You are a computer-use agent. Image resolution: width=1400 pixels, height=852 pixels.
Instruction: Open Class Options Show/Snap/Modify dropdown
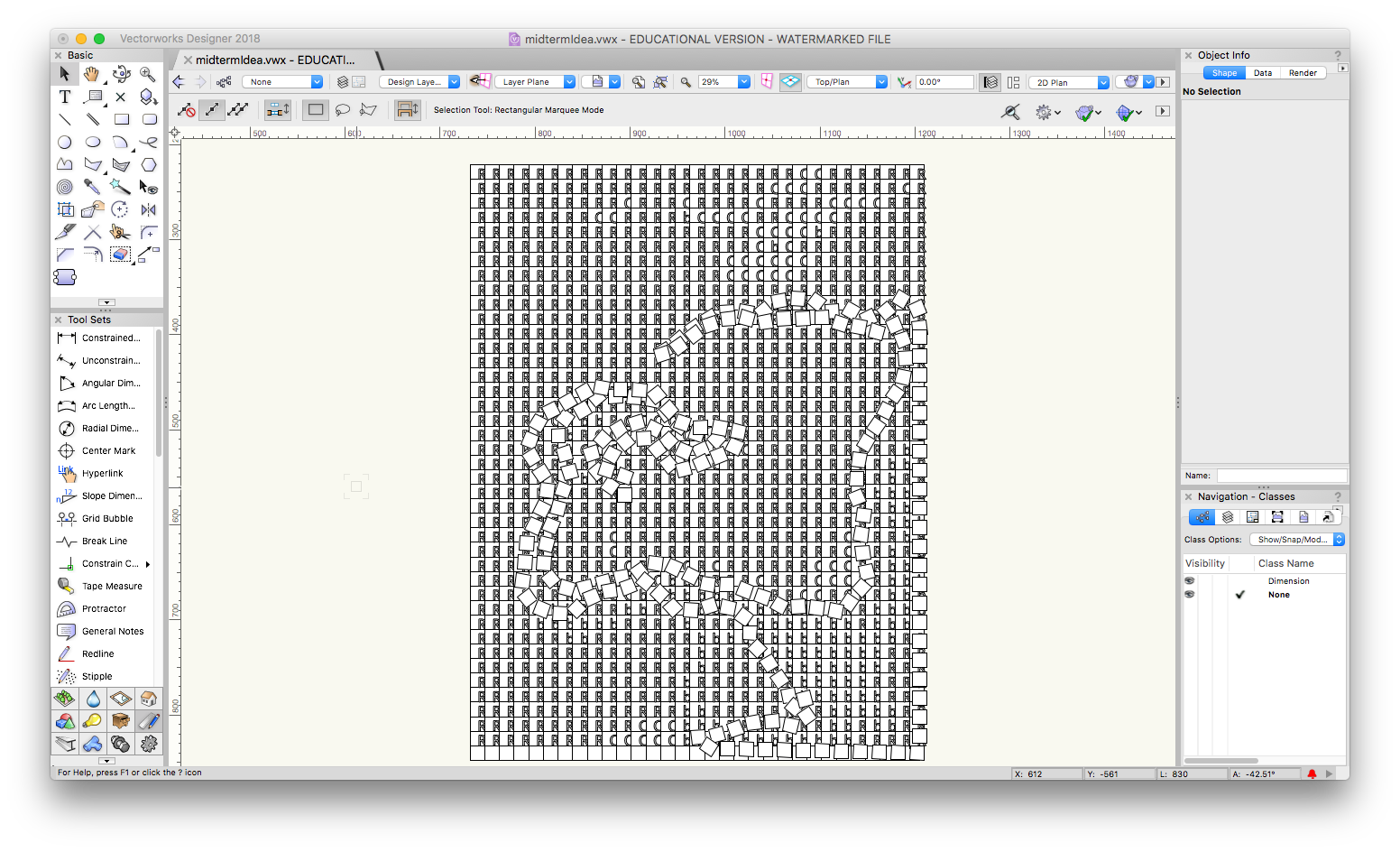(x=1297, y=540)
